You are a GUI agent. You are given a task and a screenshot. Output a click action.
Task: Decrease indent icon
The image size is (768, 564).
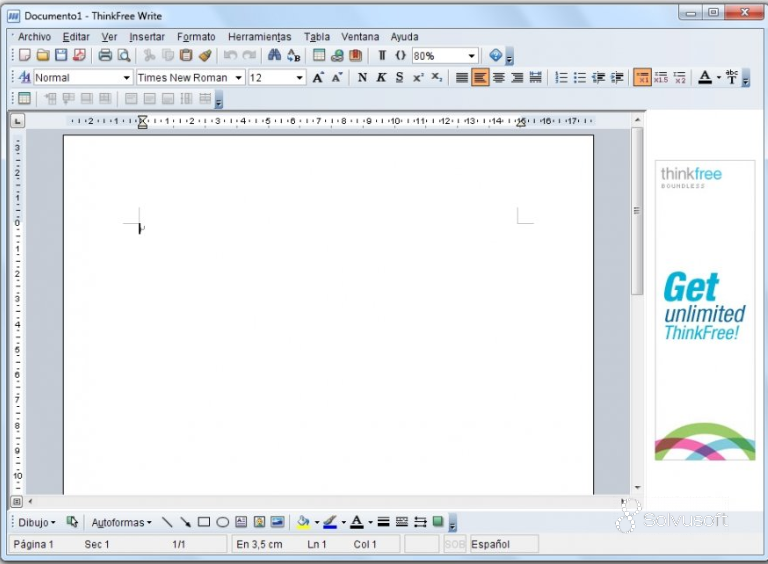599,77
